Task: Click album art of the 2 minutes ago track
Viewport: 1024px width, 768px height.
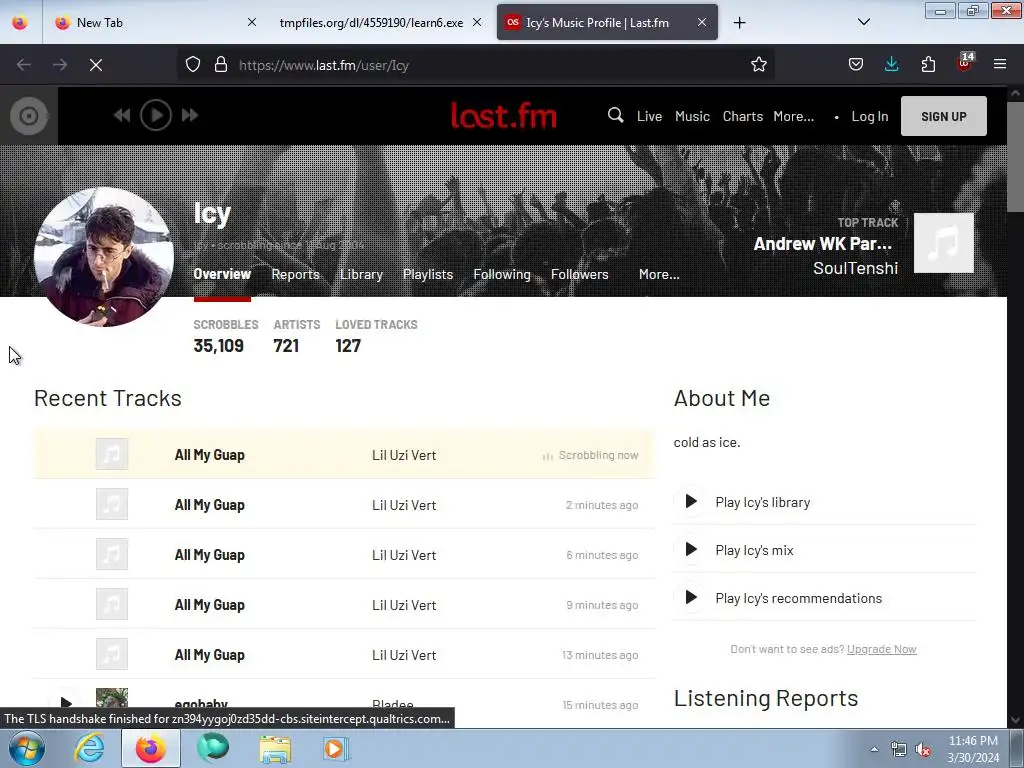Action: click(x=112, y=504)
